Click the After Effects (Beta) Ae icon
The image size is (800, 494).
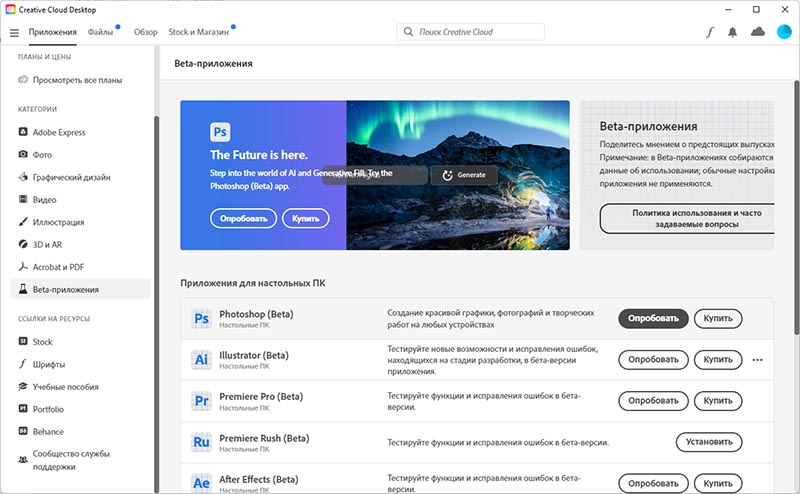click(x=202, y=483)
